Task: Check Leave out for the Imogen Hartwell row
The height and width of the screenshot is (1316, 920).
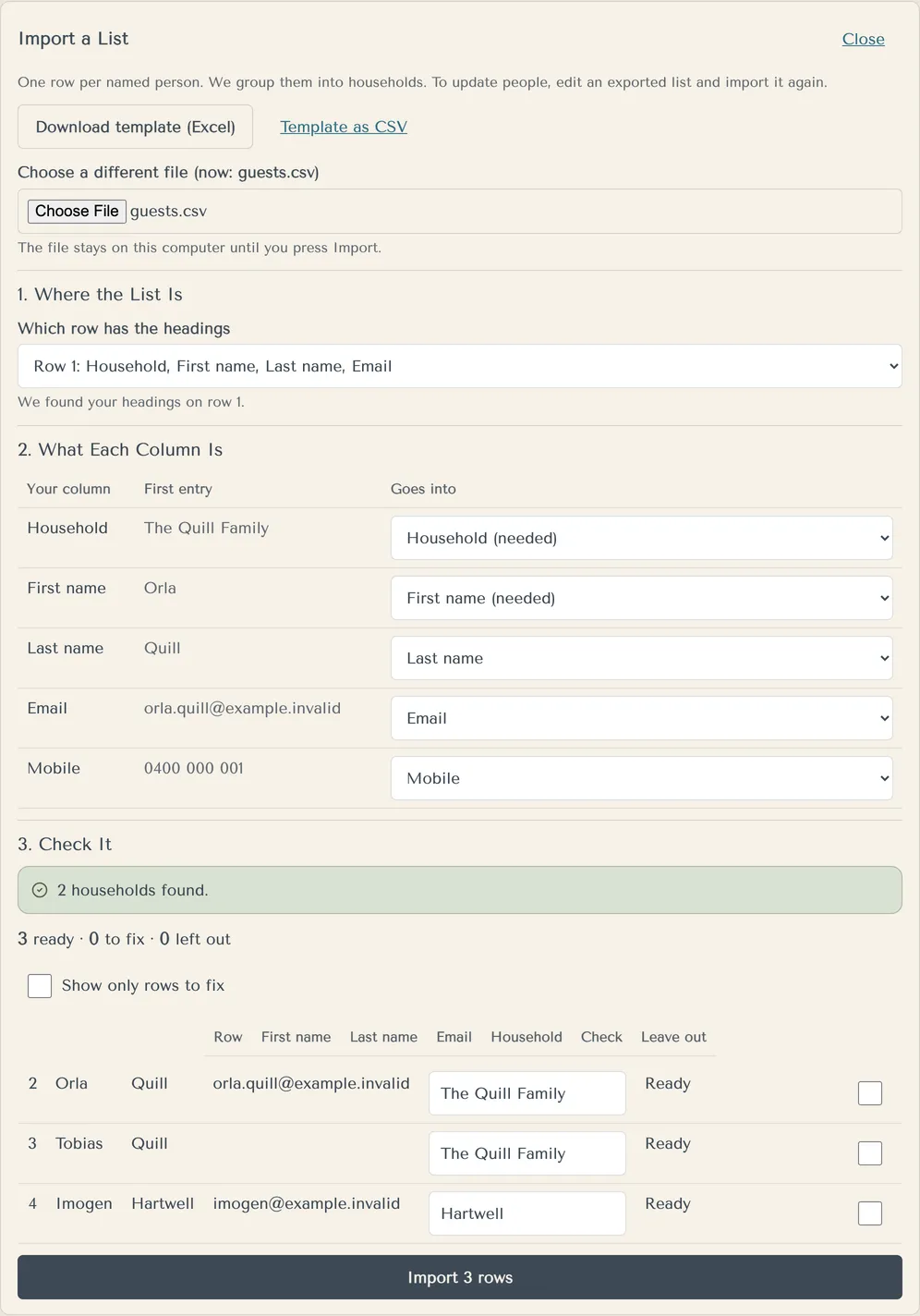Action: pyautogui.click(x=870, y=1213)
